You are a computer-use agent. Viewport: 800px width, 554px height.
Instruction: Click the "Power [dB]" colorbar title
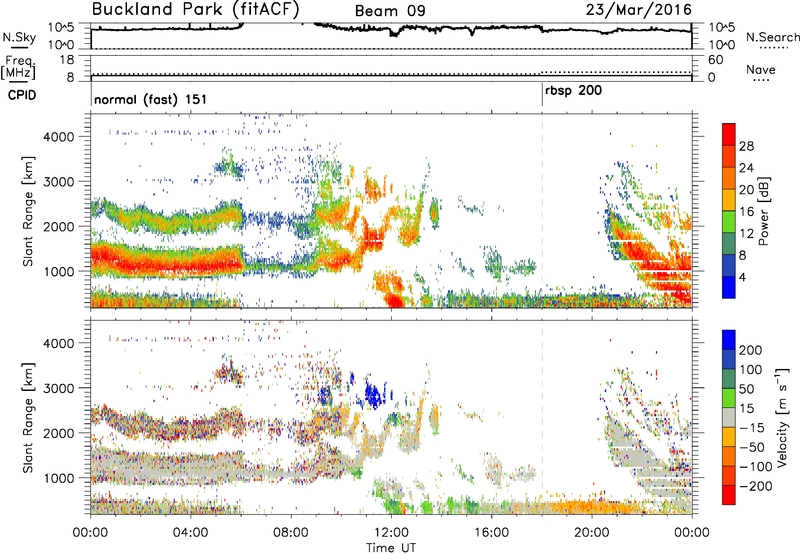763,211
